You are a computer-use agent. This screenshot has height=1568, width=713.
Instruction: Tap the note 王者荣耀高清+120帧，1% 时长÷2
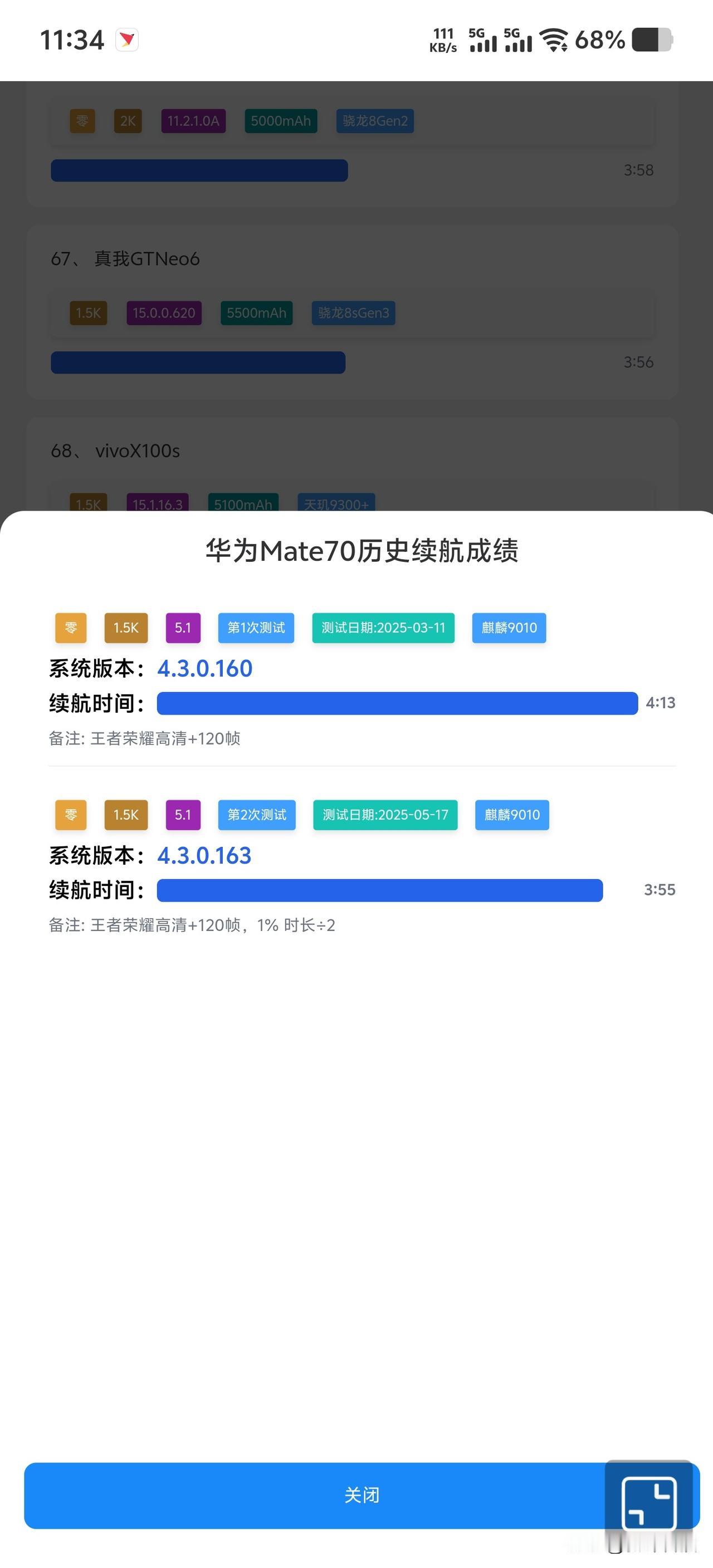(192, 925)
